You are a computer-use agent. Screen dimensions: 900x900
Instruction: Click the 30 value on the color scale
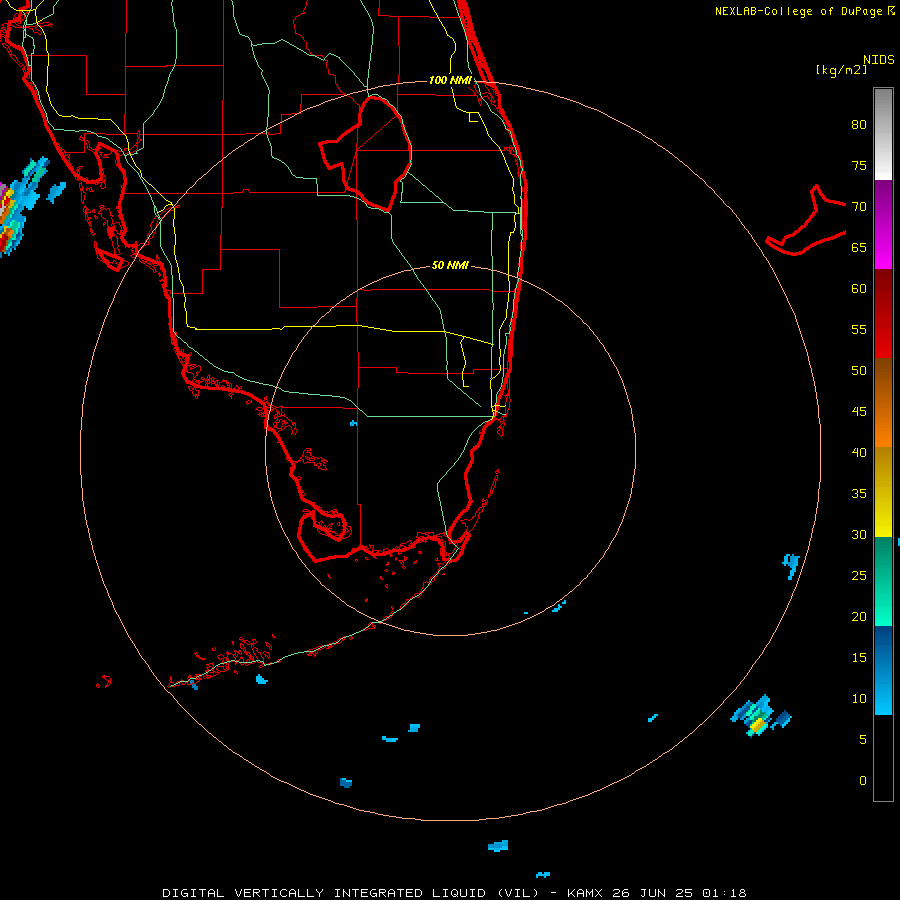[x=859, y=534]
